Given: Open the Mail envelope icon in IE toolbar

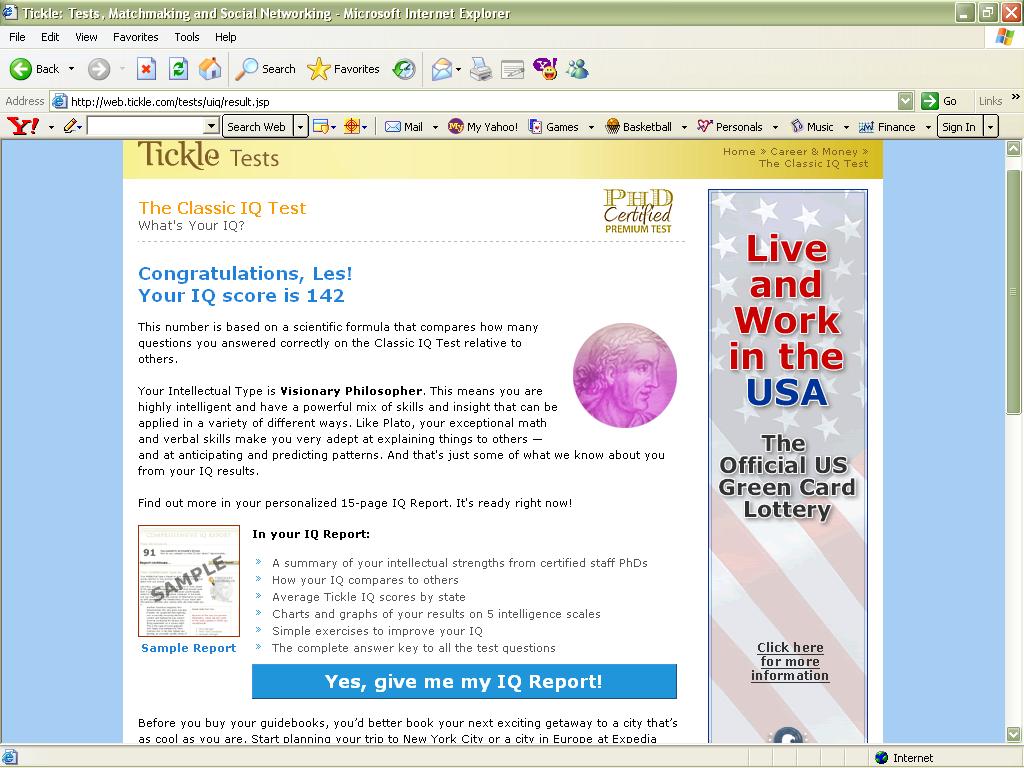Looking at the screenshot, I should (441, 69).
